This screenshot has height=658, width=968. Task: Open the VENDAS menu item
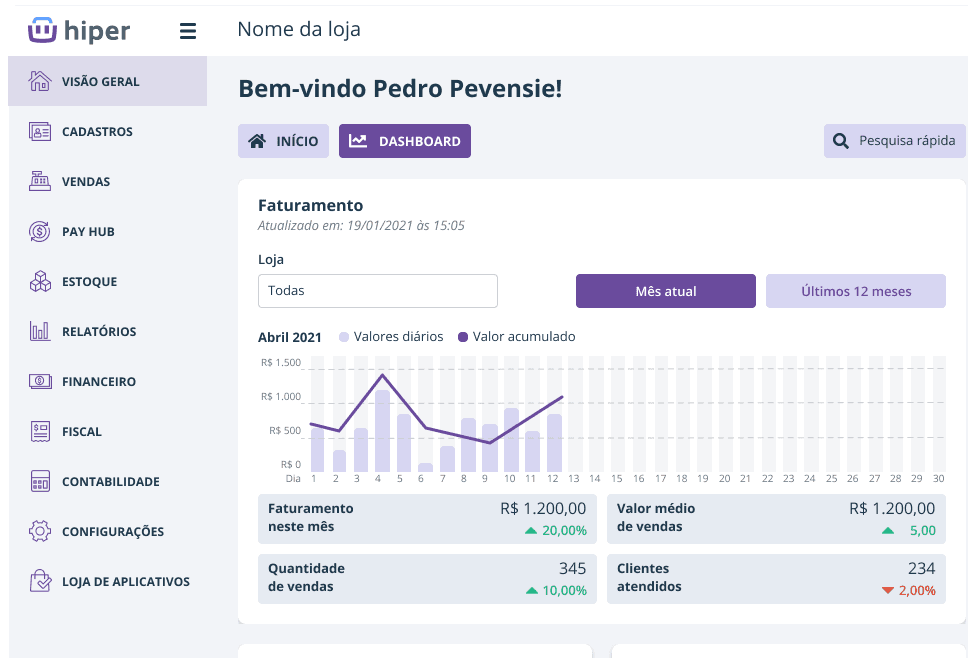[x=107, y=181]
